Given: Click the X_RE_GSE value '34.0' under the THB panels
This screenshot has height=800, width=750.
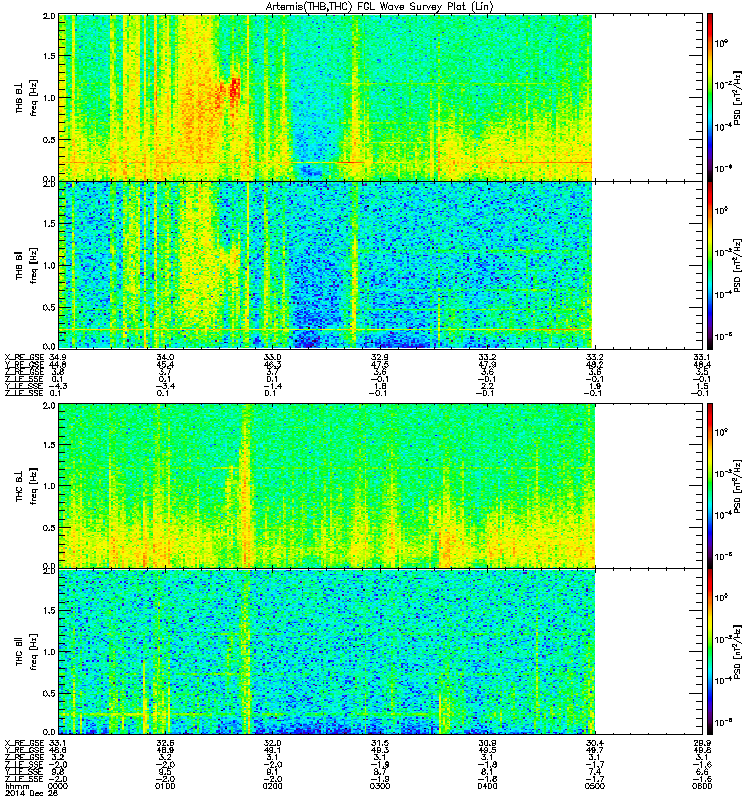Looking at the screenshot, I should coord(165,357).
